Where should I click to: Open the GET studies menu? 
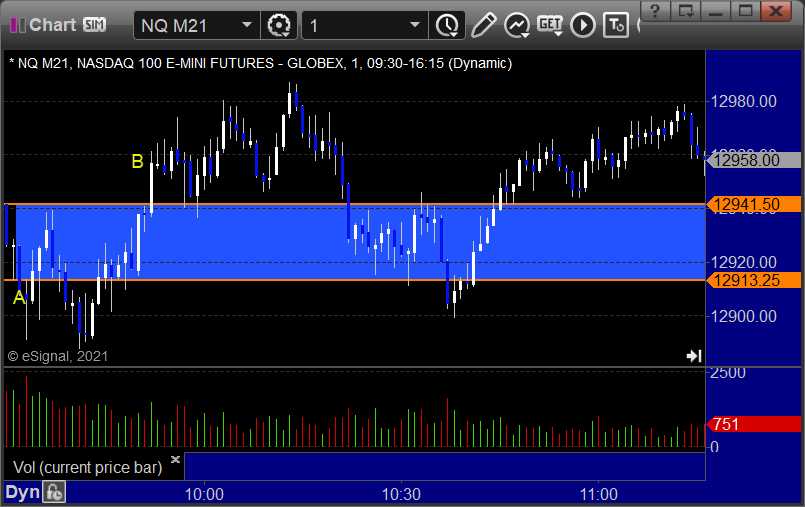(550, 25)
